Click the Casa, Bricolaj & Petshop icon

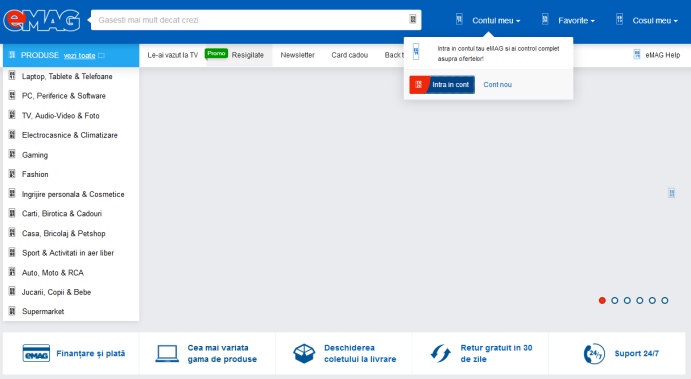[x=12, y=233]
